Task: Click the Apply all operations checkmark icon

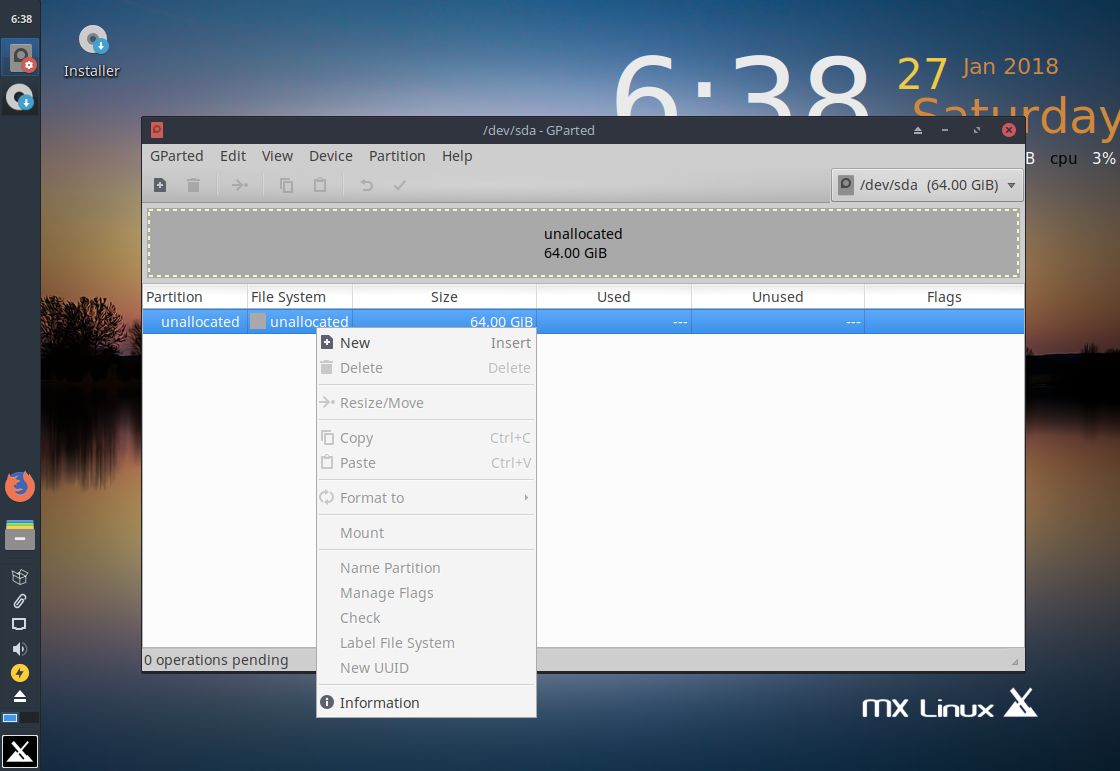Action: 400,185
